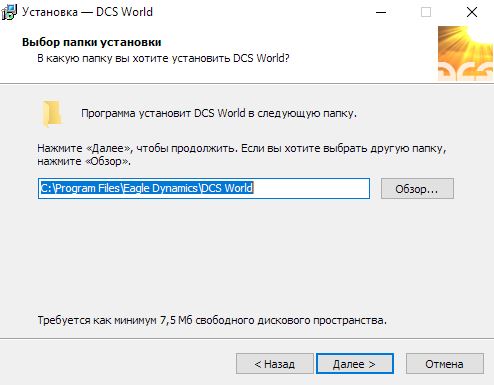
Task: Click the heading Выбор папки установки
Action: coord(92,42)
